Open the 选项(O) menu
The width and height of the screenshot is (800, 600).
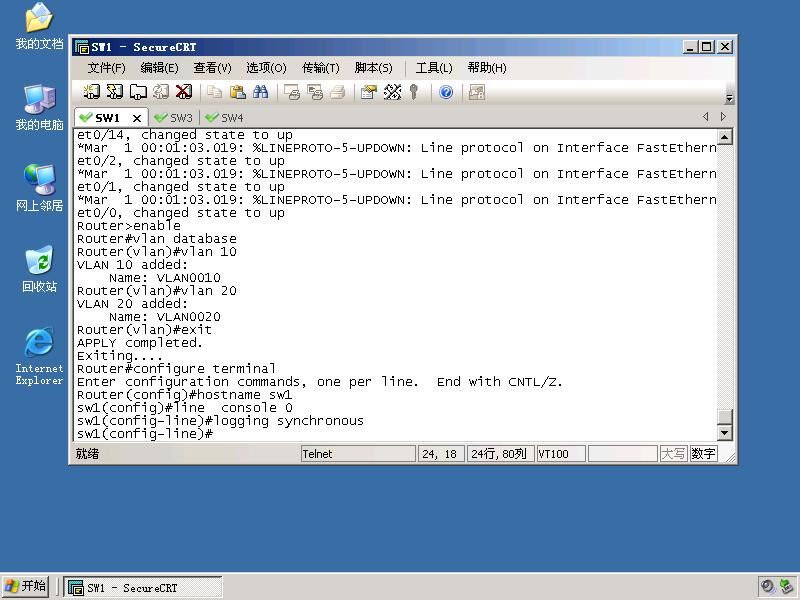pyautogui.click(x=266, y=68)
